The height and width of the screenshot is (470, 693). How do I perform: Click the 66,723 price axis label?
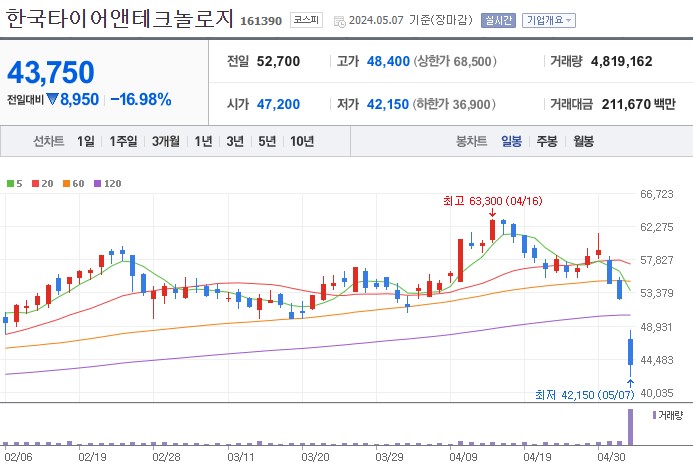point(657,194)
